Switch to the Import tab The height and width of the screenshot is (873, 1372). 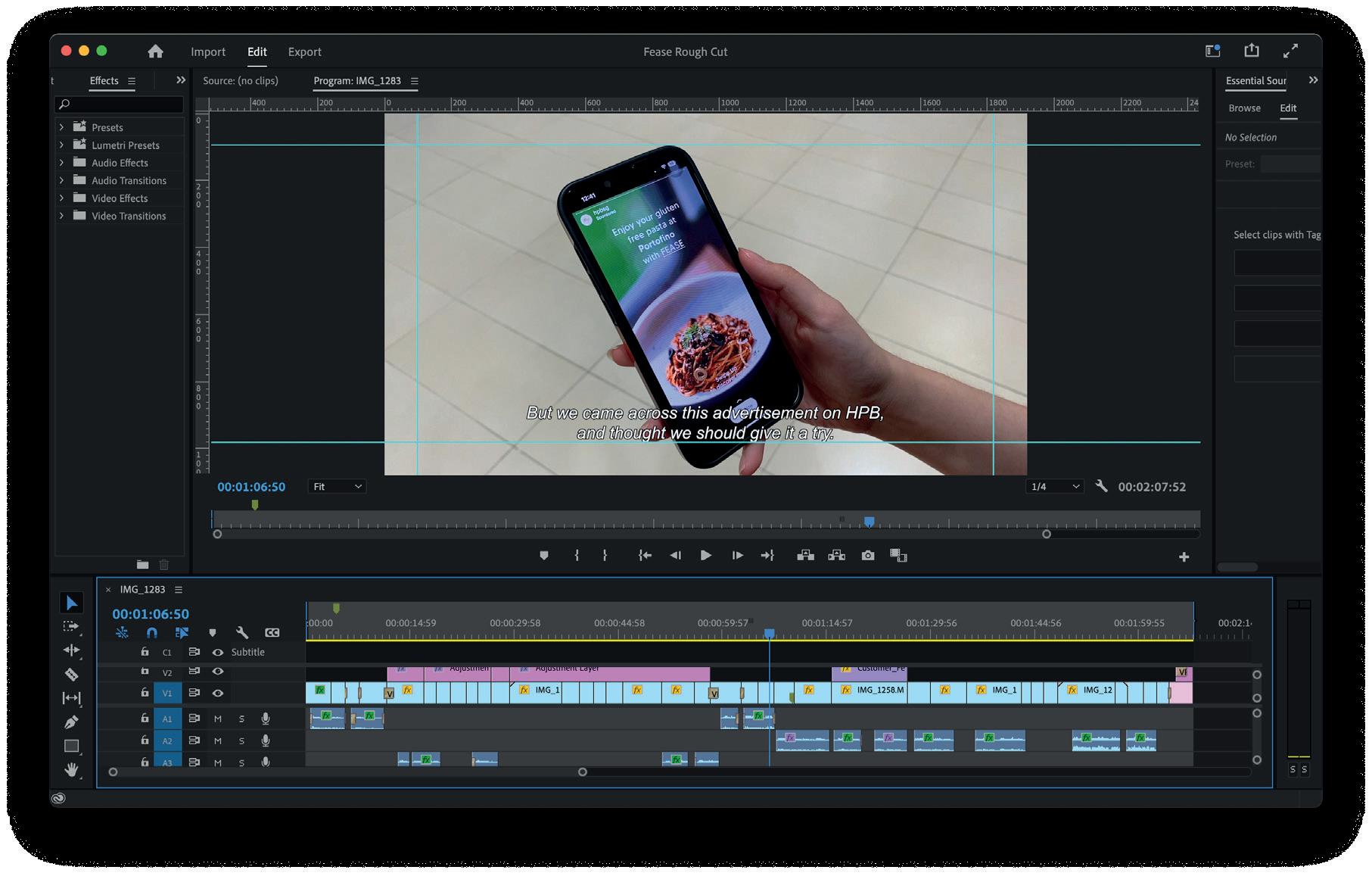click(208, 51)
